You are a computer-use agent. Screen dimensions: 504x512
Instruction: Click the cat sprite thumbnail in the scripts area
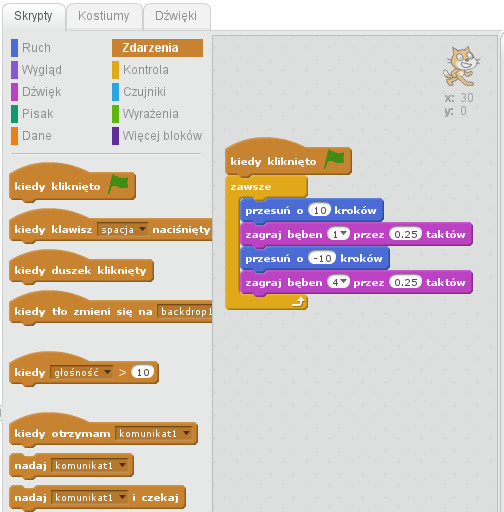click(x=461, y=67)
